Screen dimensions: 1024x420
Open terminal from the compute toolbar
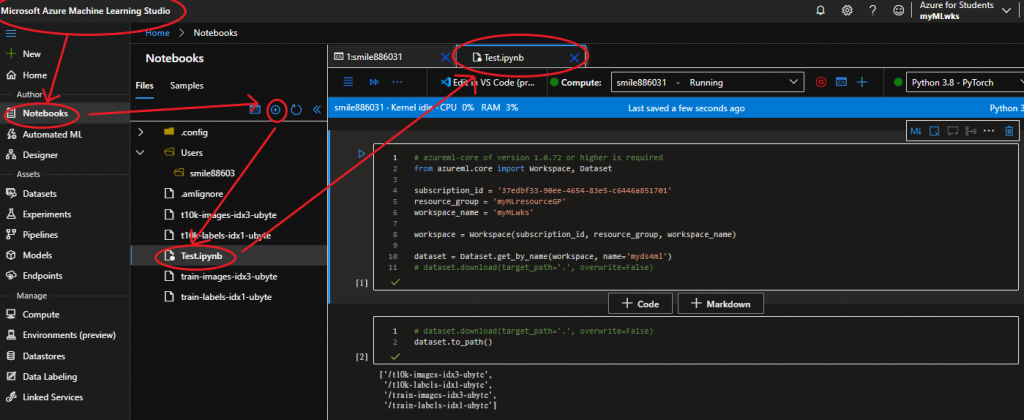coord(842,82)
